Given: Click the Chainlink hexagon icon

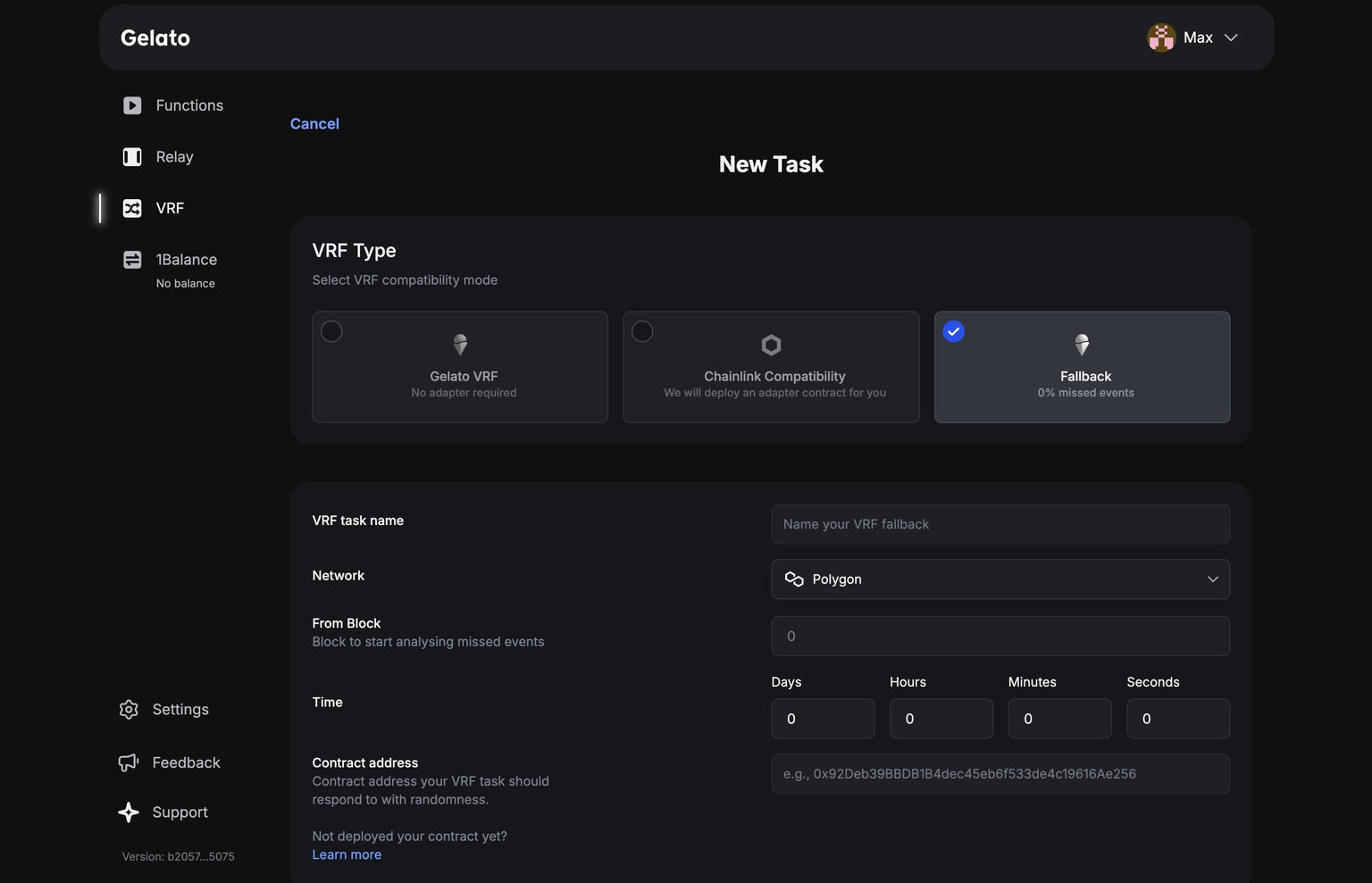Looking at the screenshot, I should click(771, 345).
